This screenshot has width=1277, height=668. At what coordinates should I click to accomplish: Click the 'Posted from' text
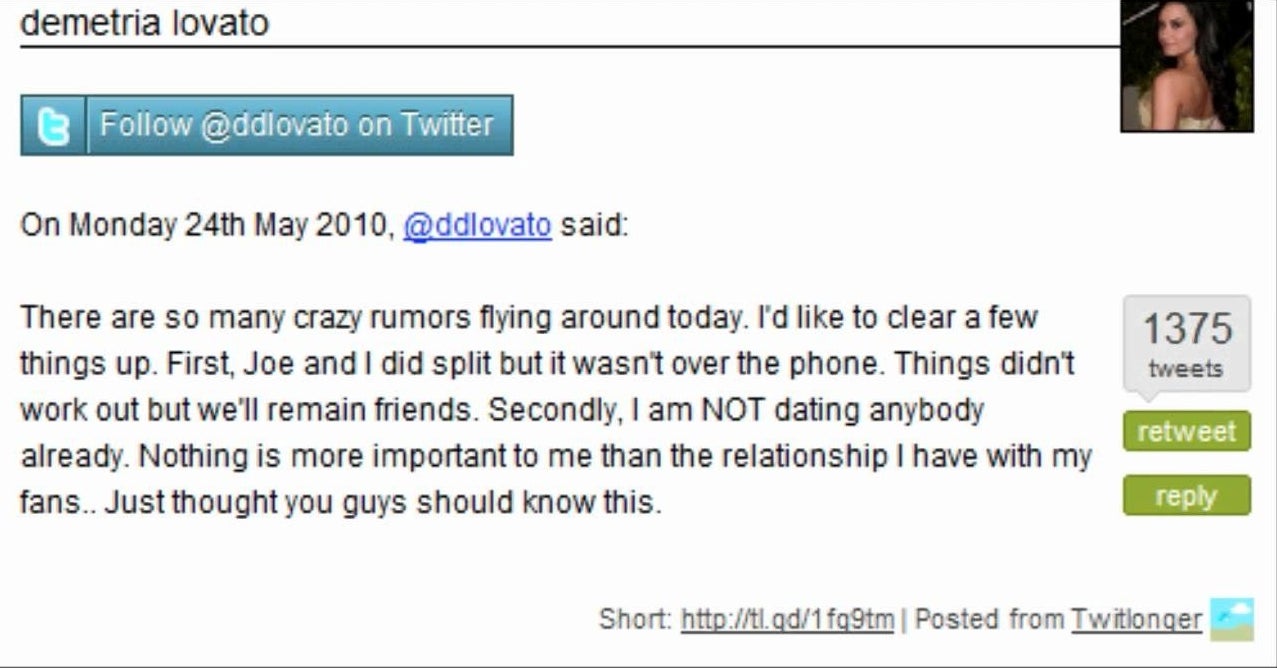(989, 620)
